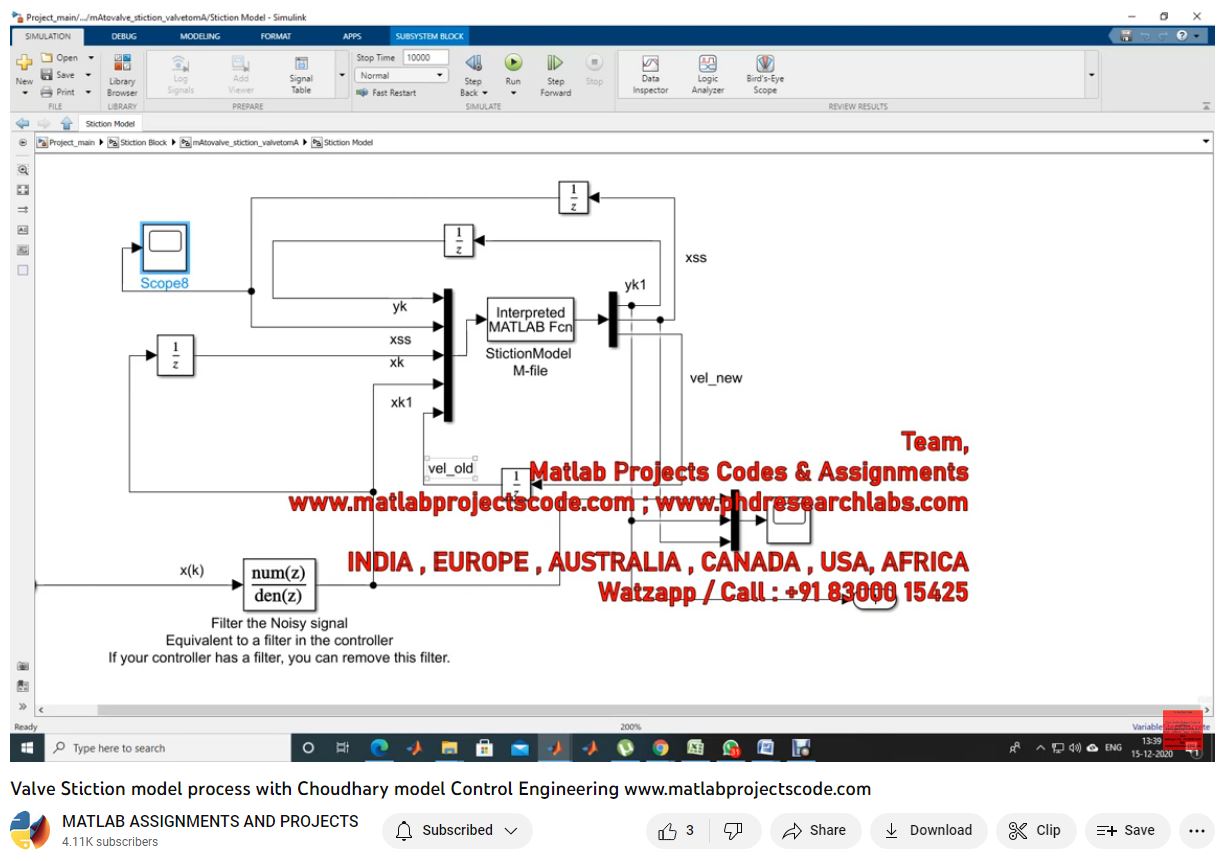Run the simulation with the green Run button
This screenshot has width=1224, height=861.
513,64
